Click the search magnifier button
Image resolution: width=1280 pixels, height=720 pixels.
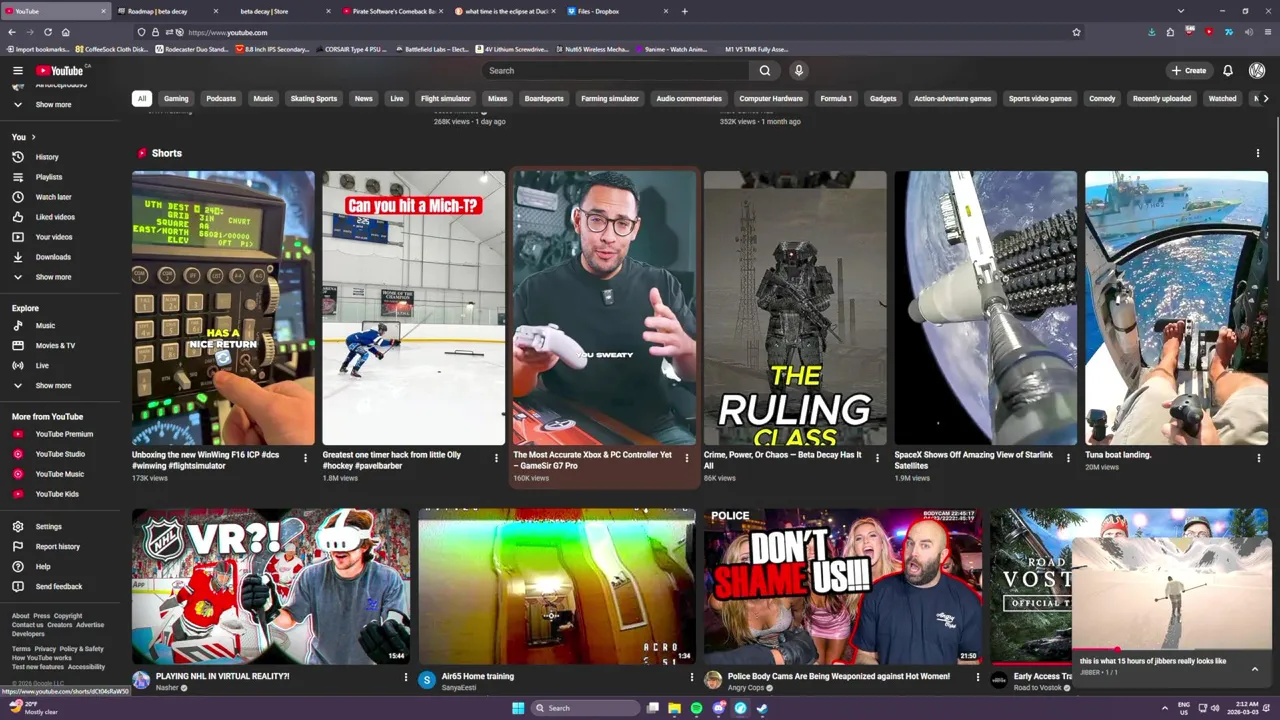point(765,70)
